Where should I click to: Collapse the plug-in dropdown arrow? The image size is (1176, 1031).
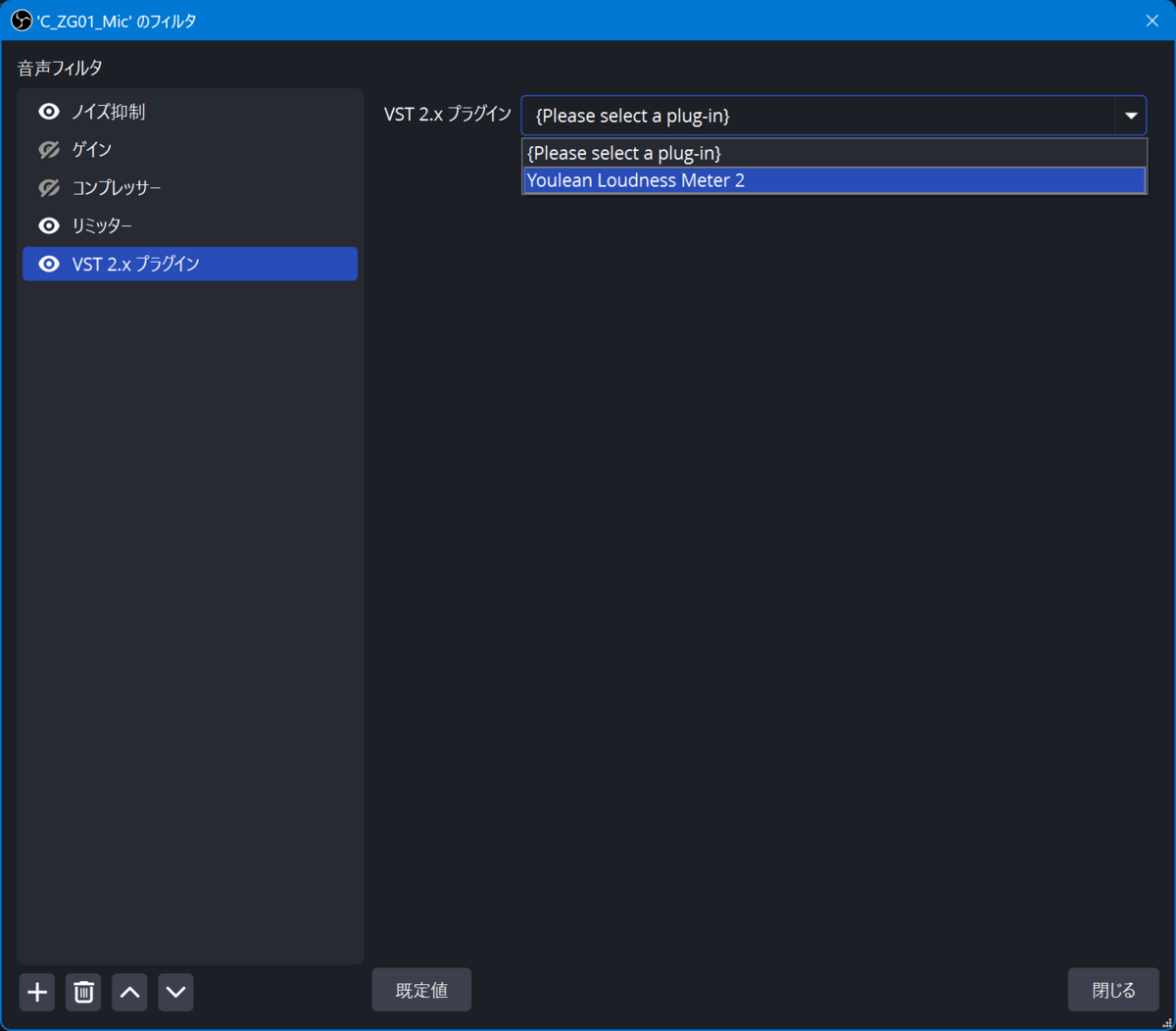coord(1131,116)
